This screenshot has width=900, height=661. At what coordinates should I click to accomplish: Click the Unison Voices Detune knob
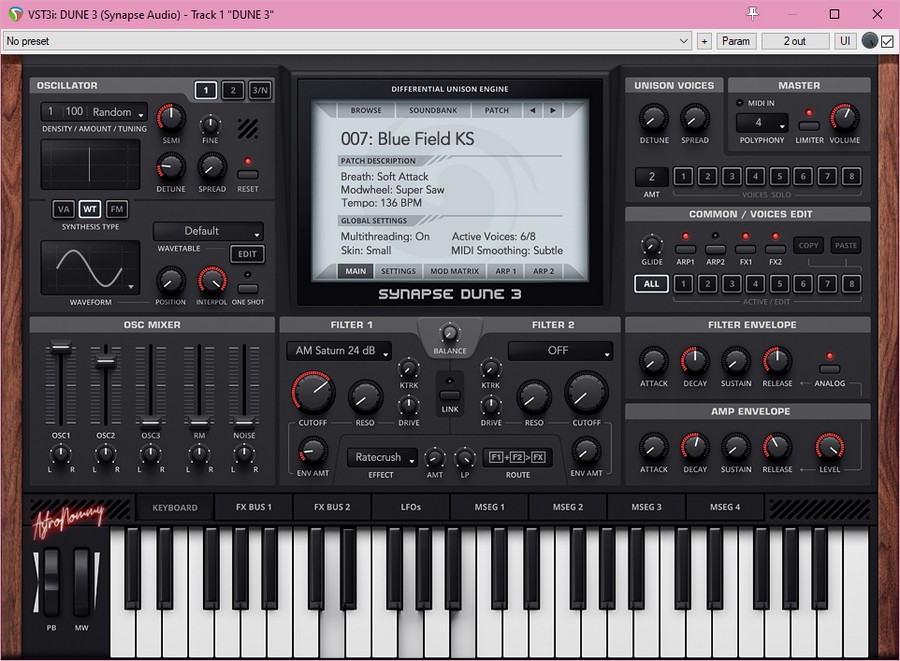654,118
